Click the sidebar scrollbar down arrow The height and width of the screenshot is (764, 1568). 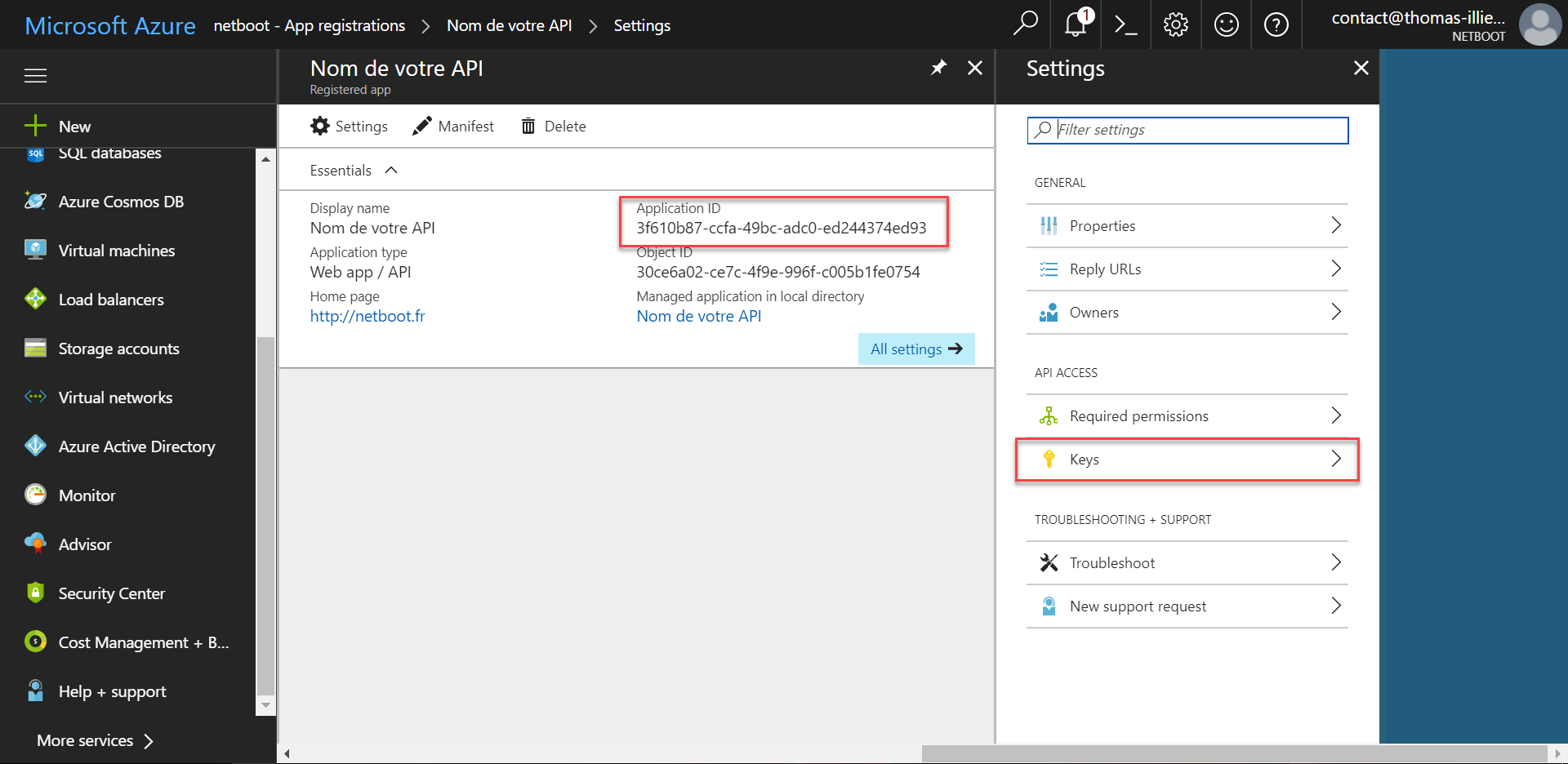(265, 704)
